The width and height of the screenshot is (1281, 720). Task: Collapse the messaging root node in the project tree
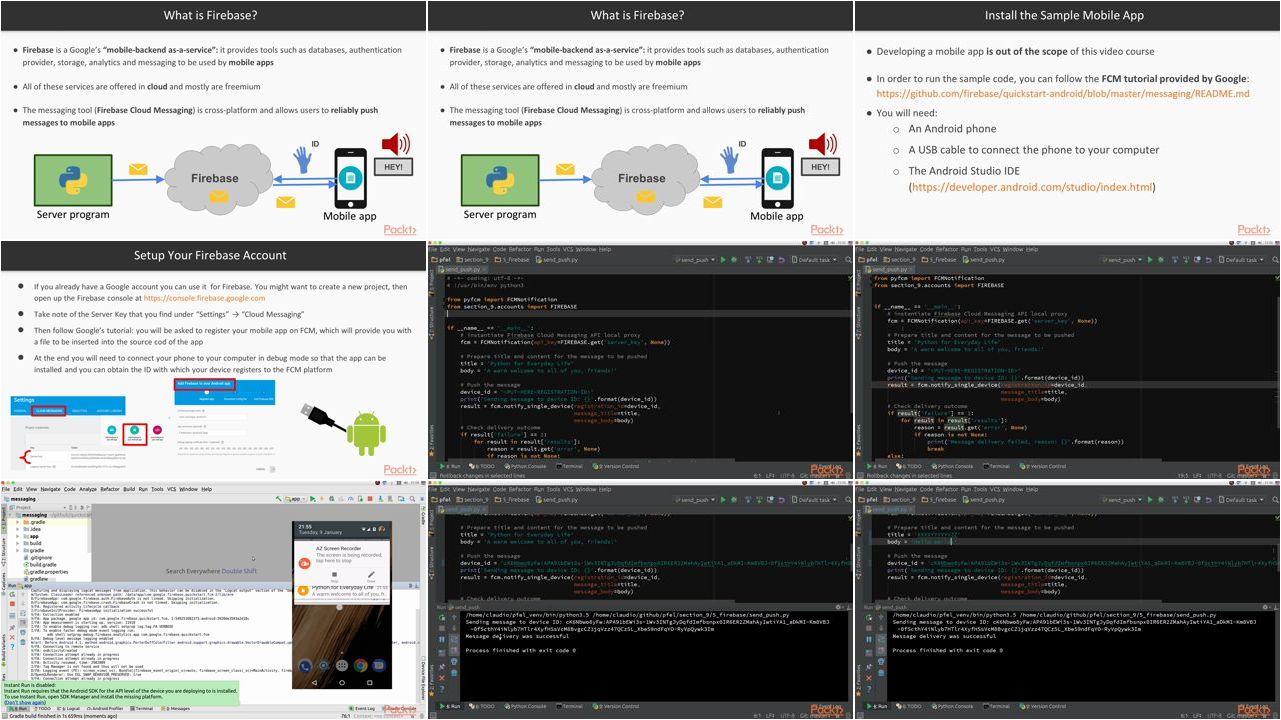[x=10, y=515]
